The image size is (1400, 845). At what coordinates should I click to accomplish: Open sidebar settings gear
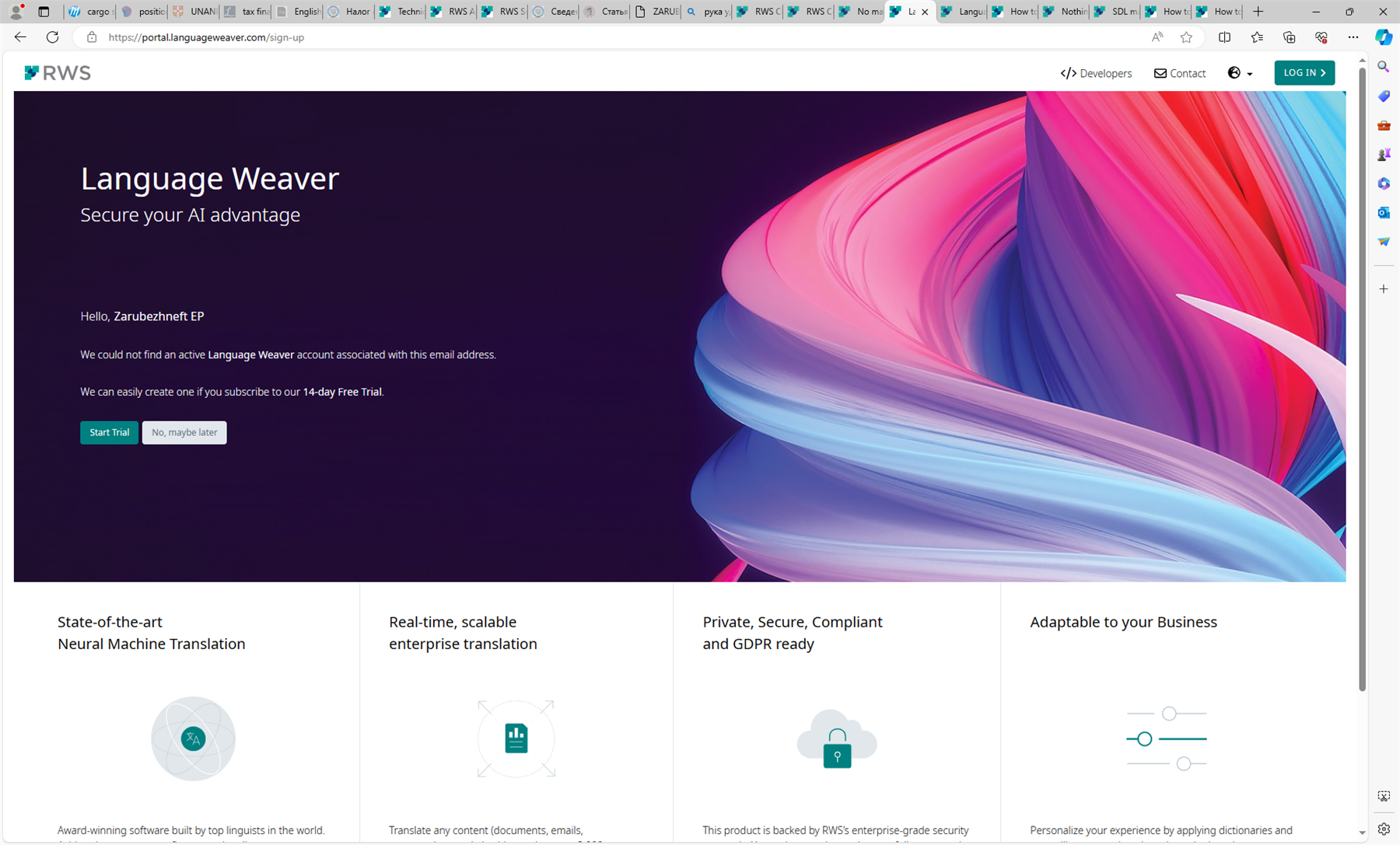(x=1384, y=829)
